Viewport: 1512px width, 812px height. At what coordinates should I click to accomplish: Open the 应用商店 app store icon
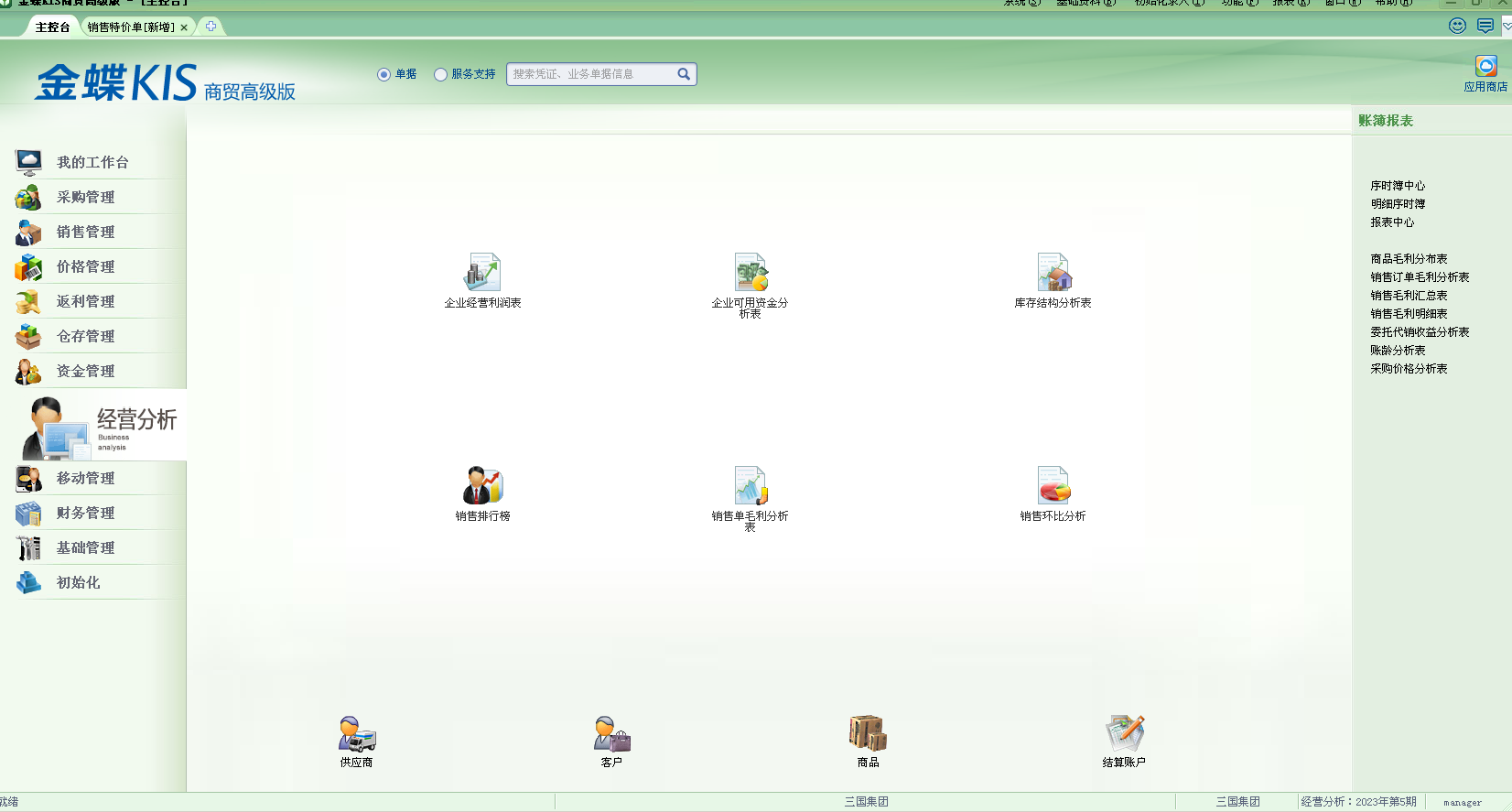1485,66
